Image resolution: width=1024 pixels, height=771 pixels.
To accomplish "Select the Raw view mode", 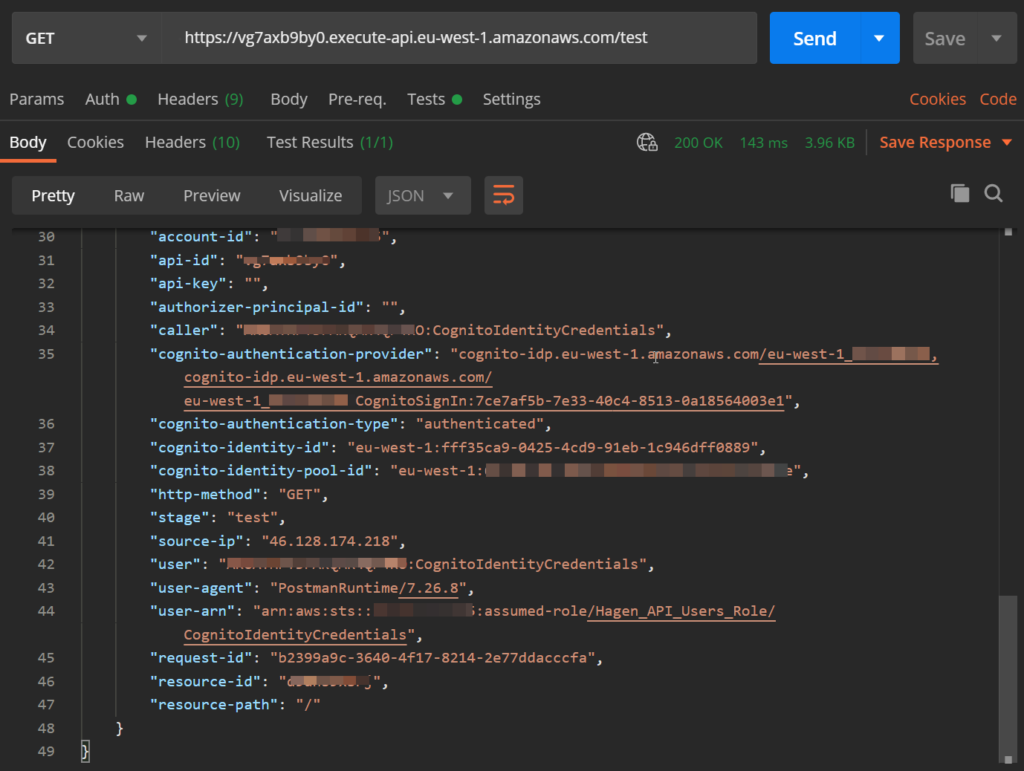I will click(129, 196).
